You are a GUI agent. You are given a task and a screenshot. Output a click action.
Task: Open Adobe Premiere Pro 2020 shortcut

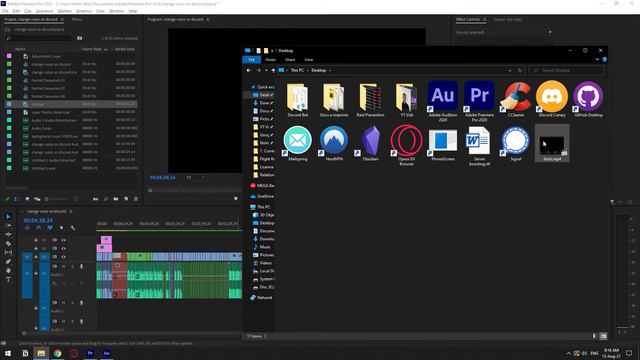479,100
